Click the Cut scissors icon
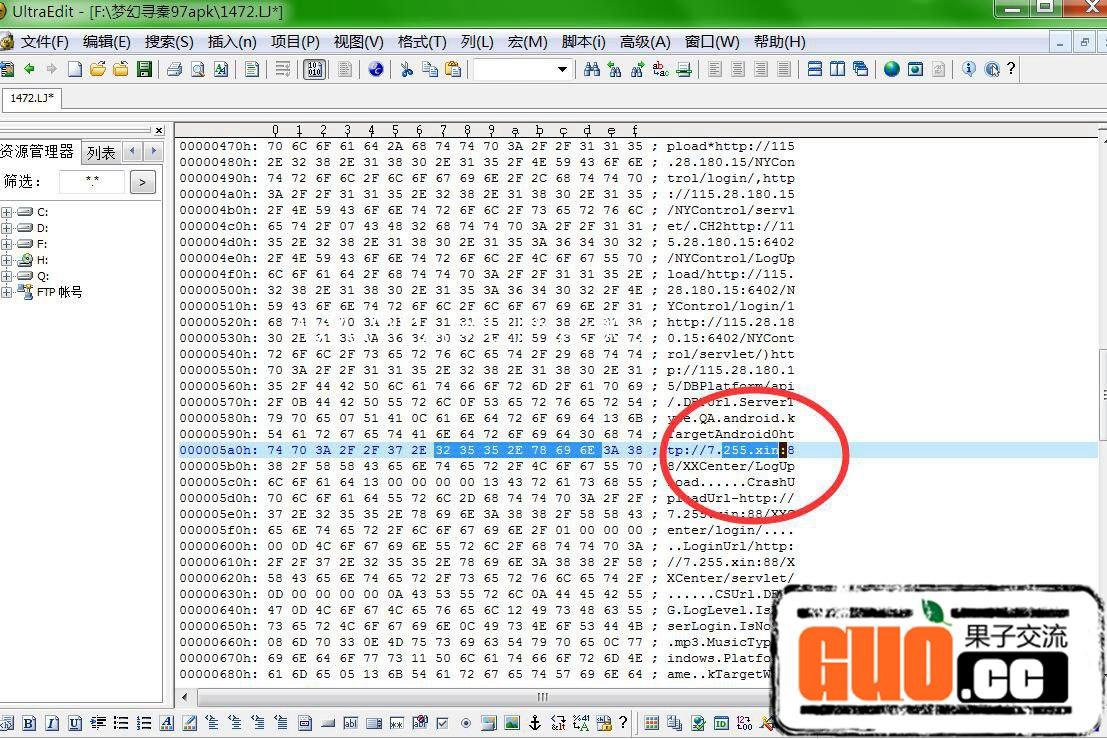 coord(406,69)
